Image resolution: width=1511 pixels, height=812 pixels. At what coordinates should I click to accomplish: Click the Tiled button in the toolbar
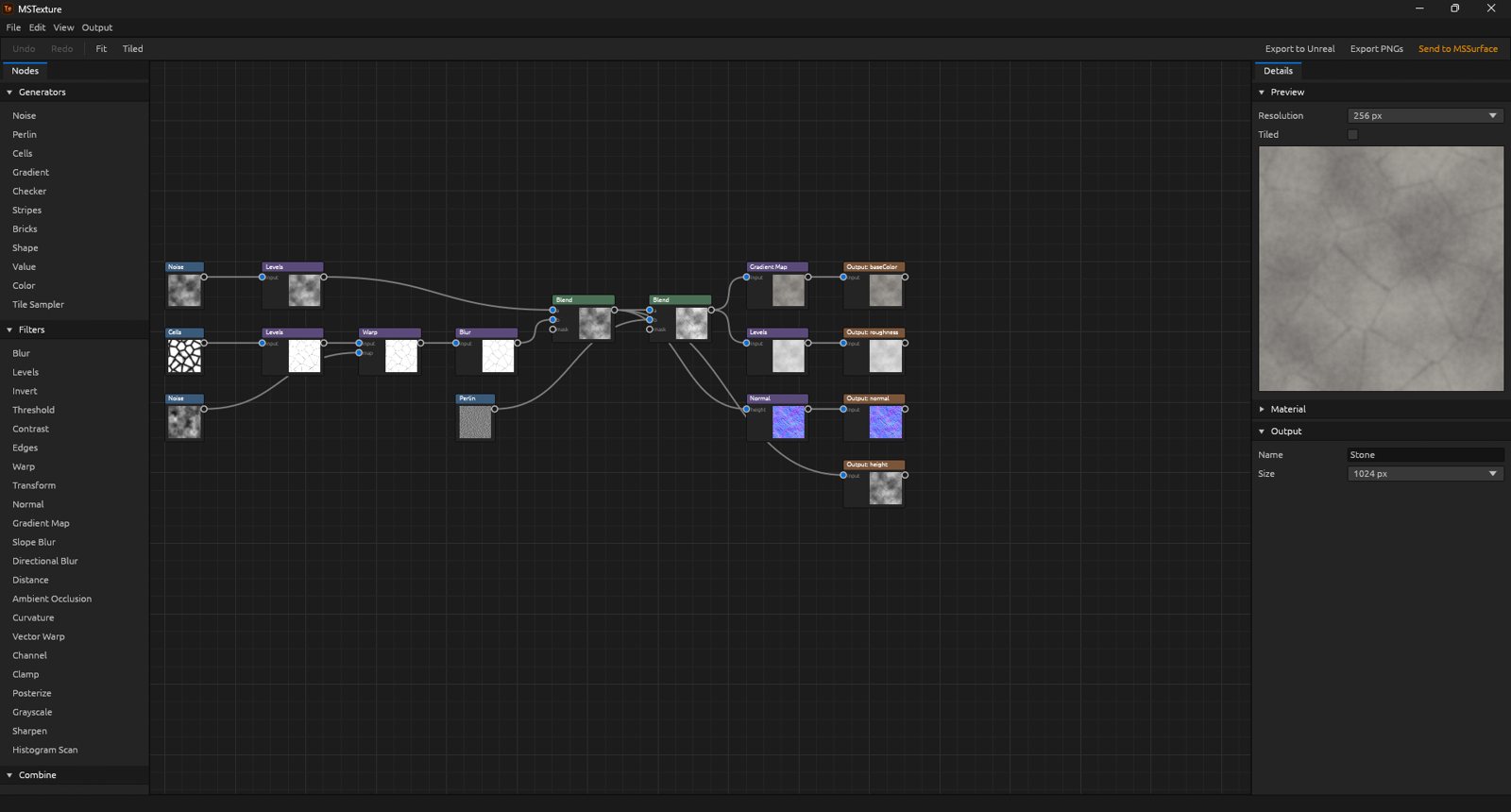(132, 49)
